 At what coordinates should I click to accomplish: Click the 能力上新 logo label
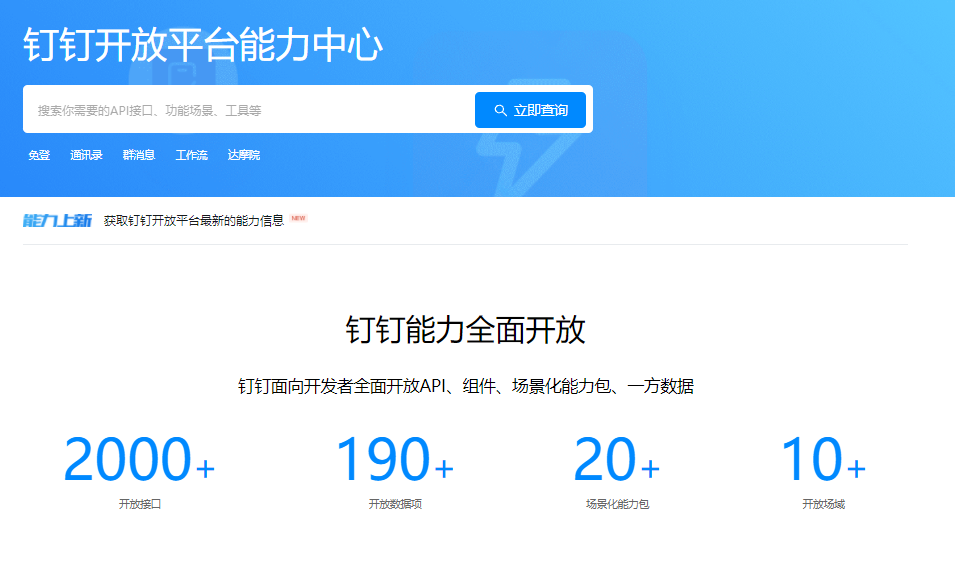click(57, 221)
